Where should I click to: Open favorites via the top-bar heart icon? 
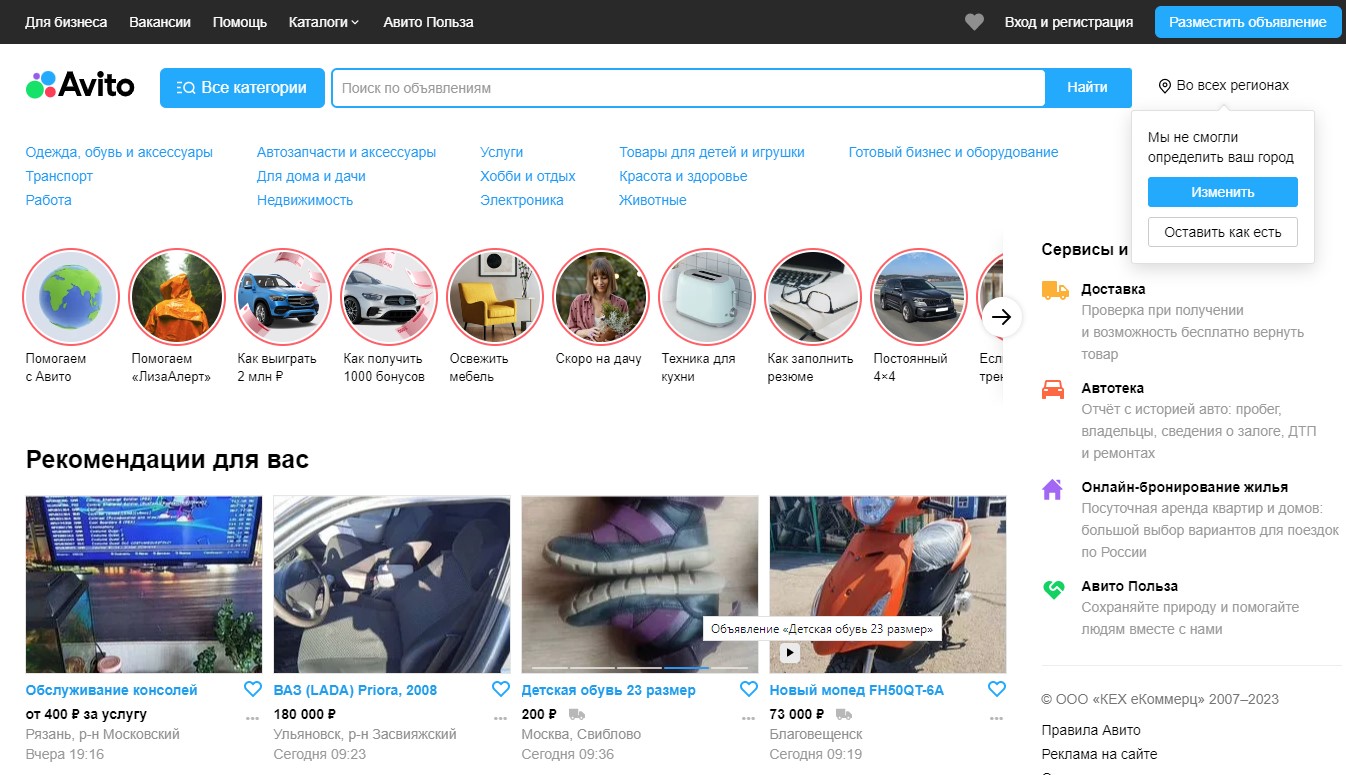point(974,22)
